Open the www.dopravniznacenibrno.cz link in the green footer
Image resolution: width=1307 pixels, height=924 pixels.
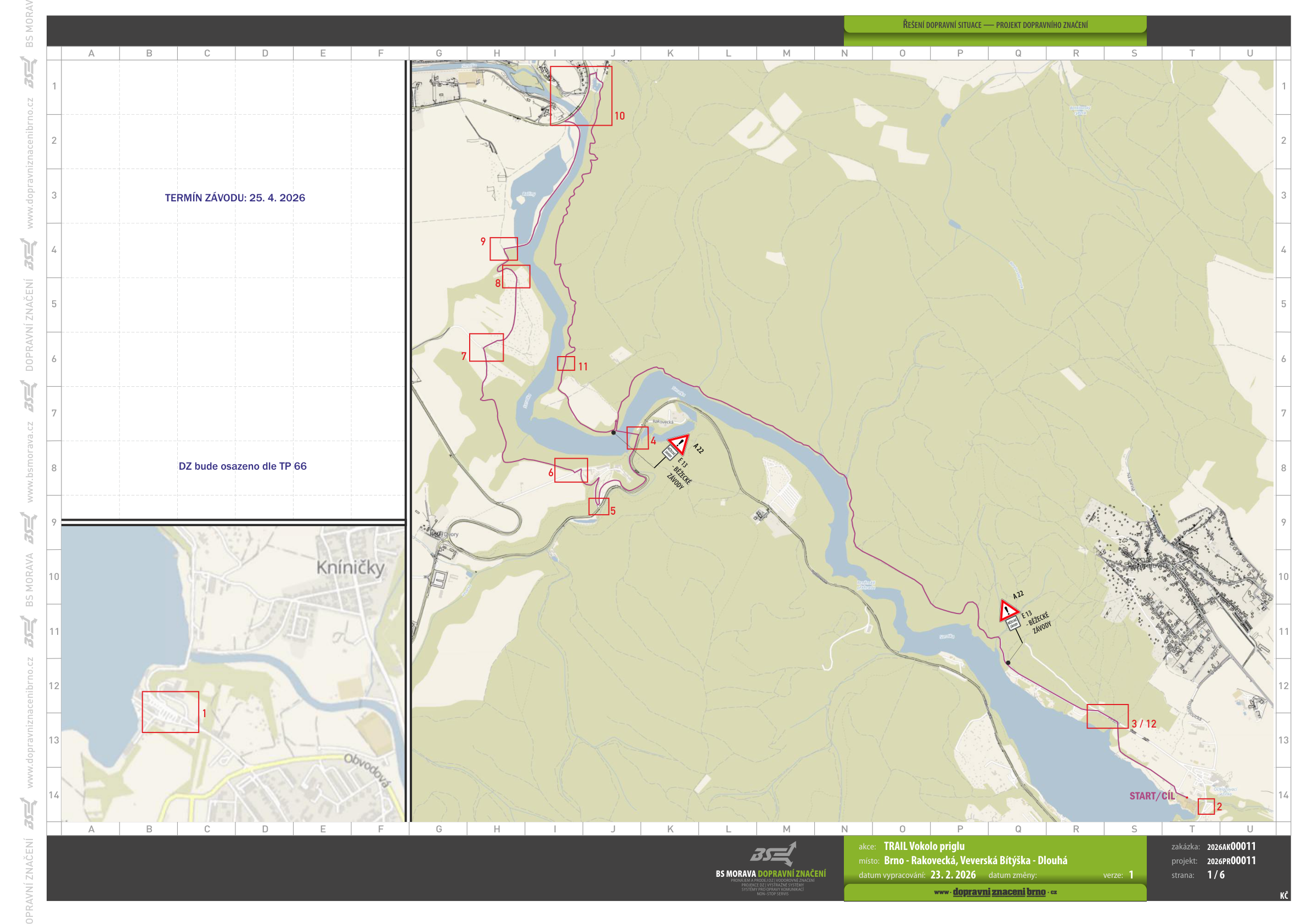[x=995, y=892]
